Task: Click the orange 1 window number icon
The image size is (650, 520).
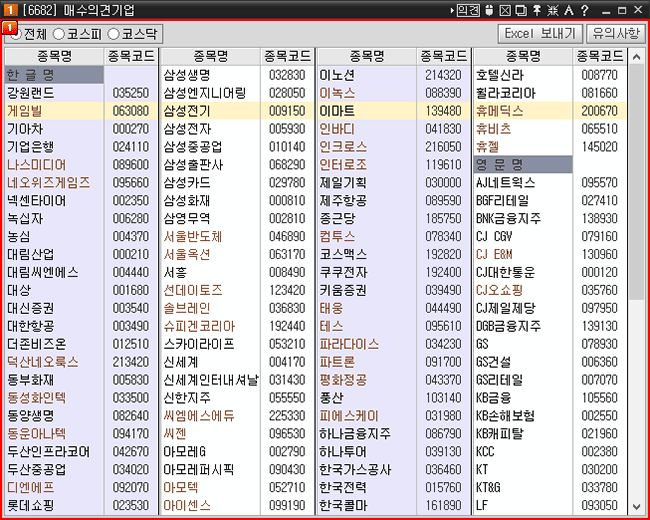Action: tap(10, 10)
